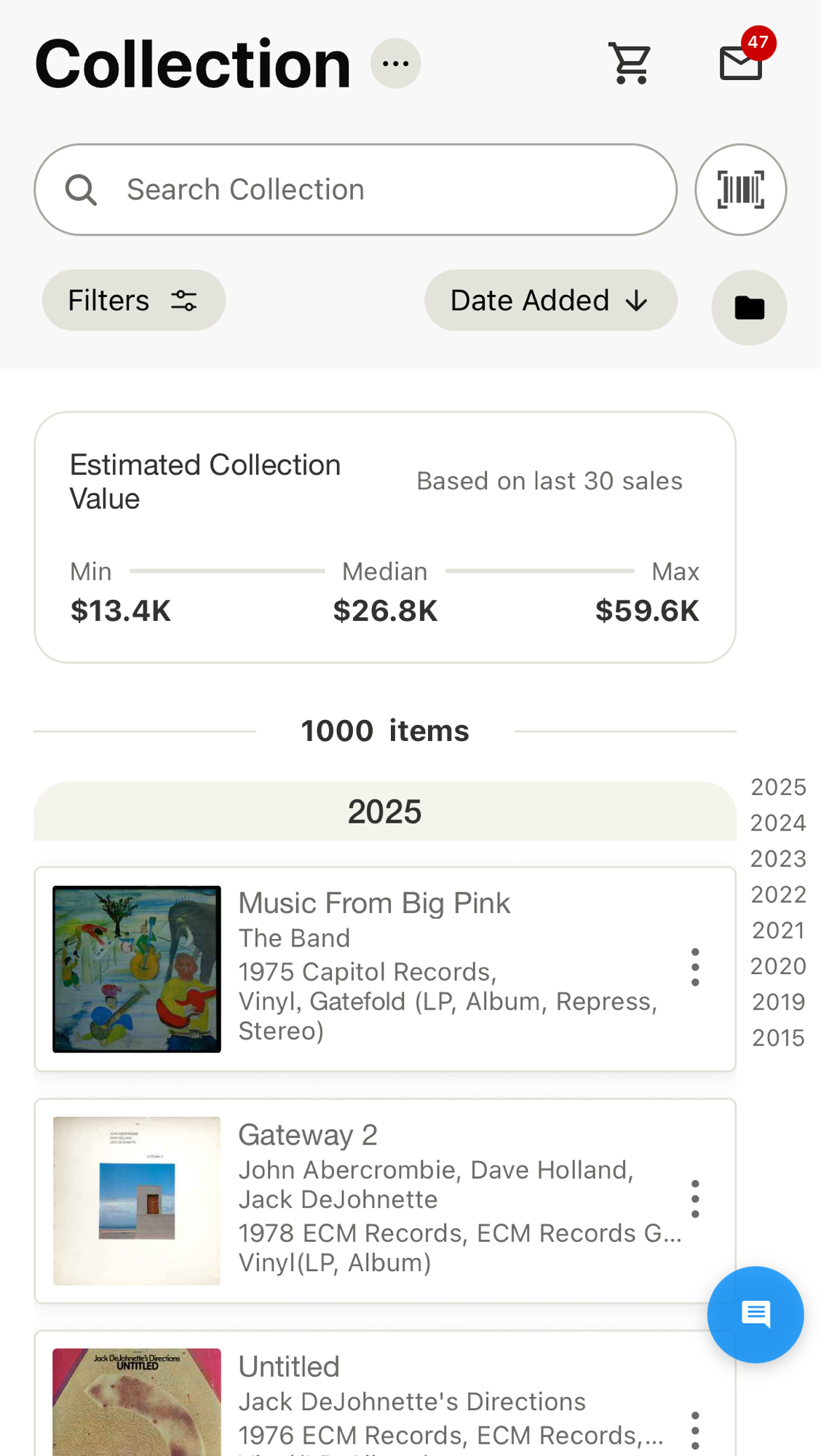821x1456 pixels.
Task: Tap the barcode scanner icon
Action: (740, 190)
